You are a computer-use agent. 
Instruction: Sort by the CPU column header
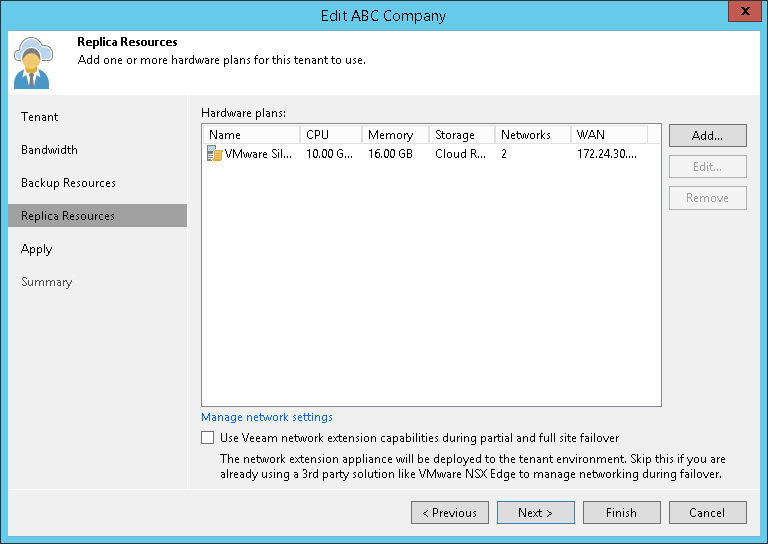(x=331, y=135)
